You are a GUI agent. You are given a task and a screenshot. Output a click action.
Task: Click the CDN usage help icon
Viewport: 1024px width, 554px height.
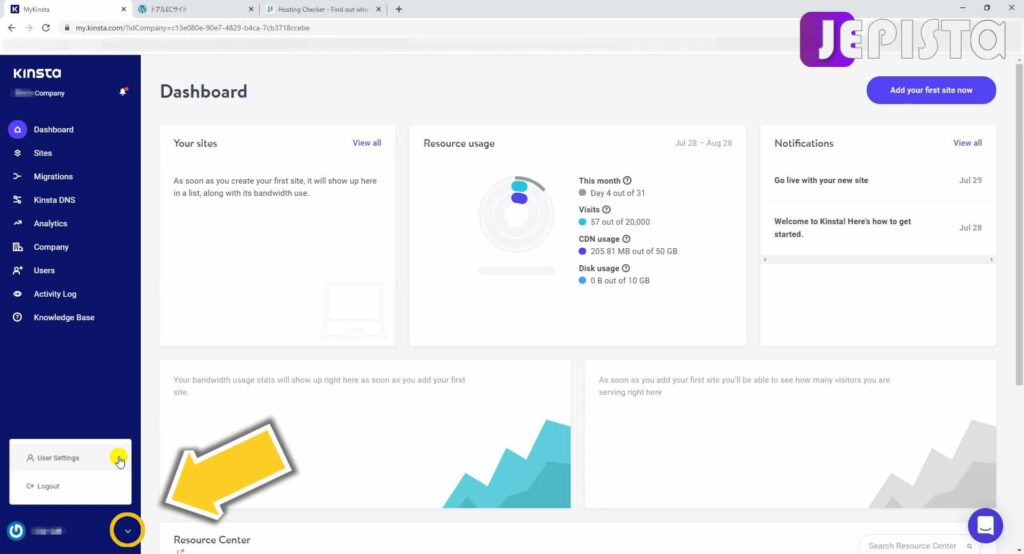point(626,239)
